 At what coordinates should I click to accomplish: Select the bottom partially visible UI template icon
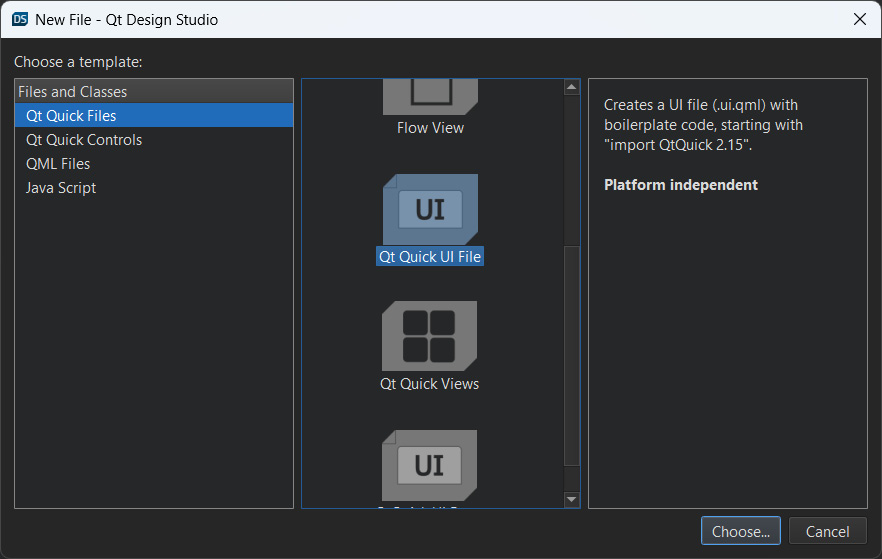pyautogui.click(x=429, y=465)
